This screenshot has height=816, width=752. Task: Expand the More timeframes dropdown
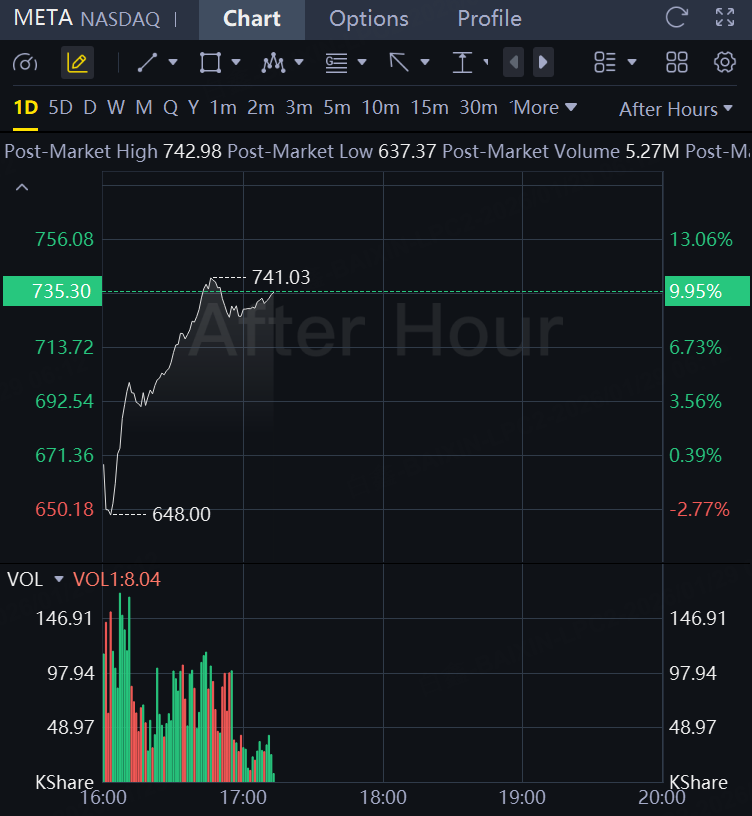546,107
